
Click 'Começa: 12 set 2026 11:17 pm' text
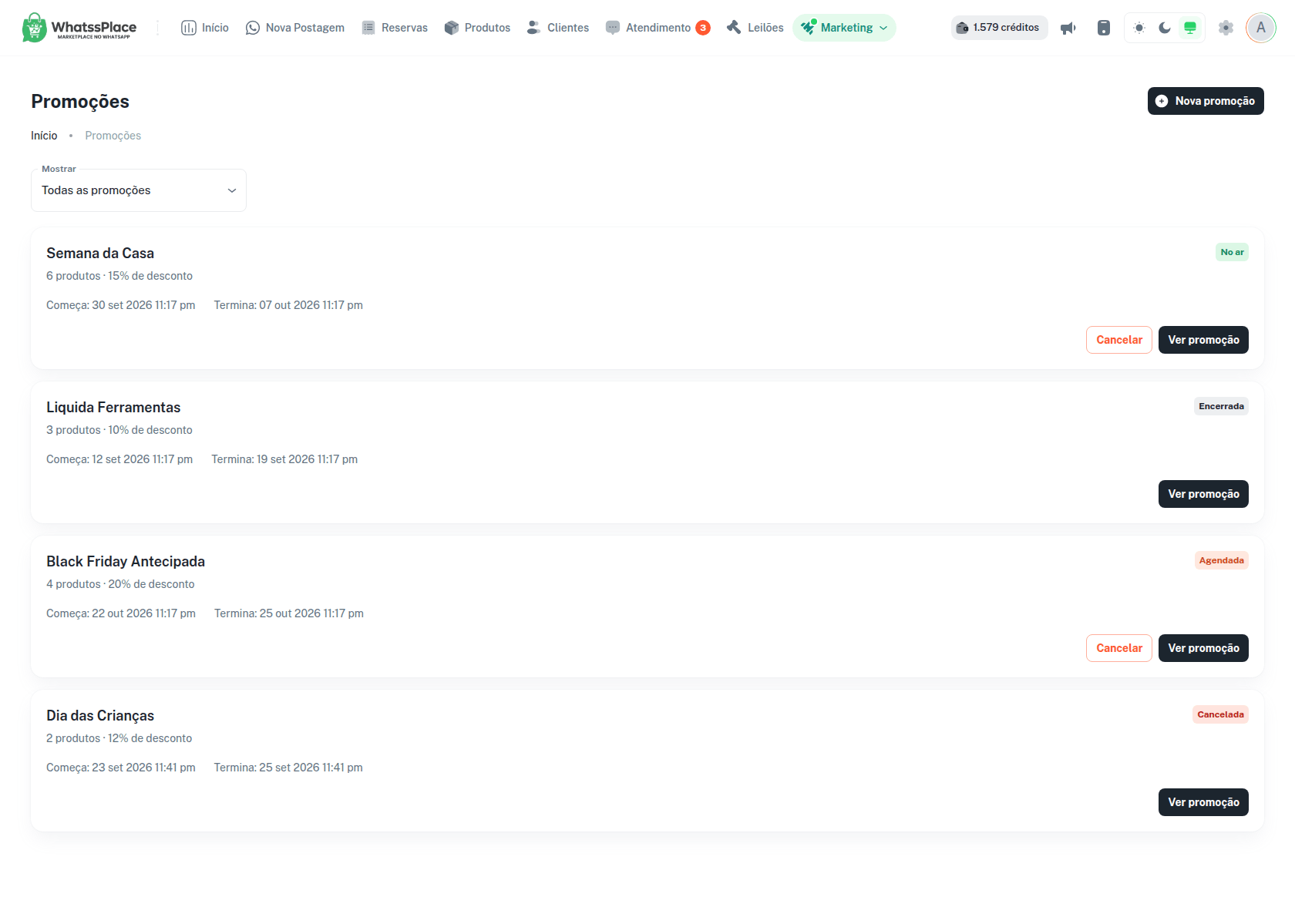[119, 459]
